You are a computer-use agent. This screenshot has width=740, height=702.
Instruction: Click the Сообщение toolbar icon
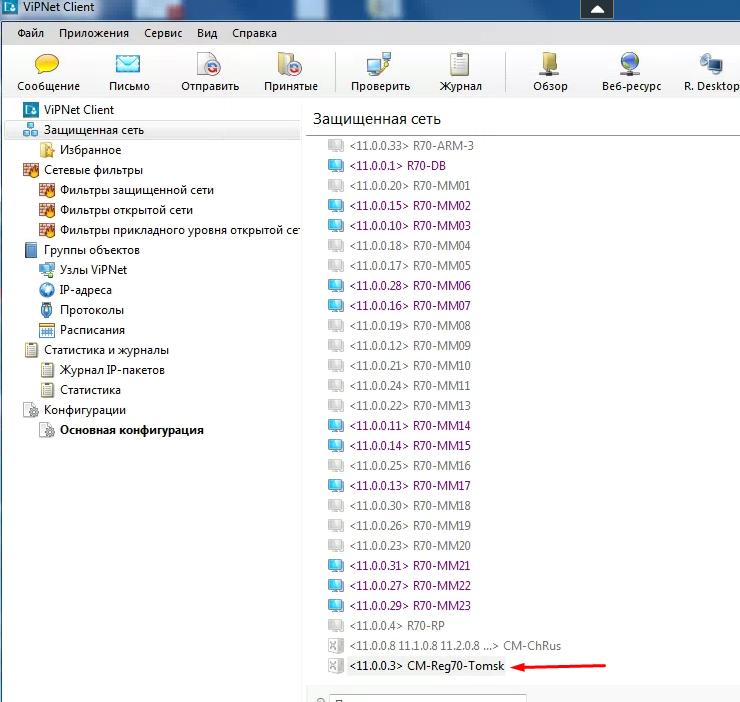click(48, 66)
